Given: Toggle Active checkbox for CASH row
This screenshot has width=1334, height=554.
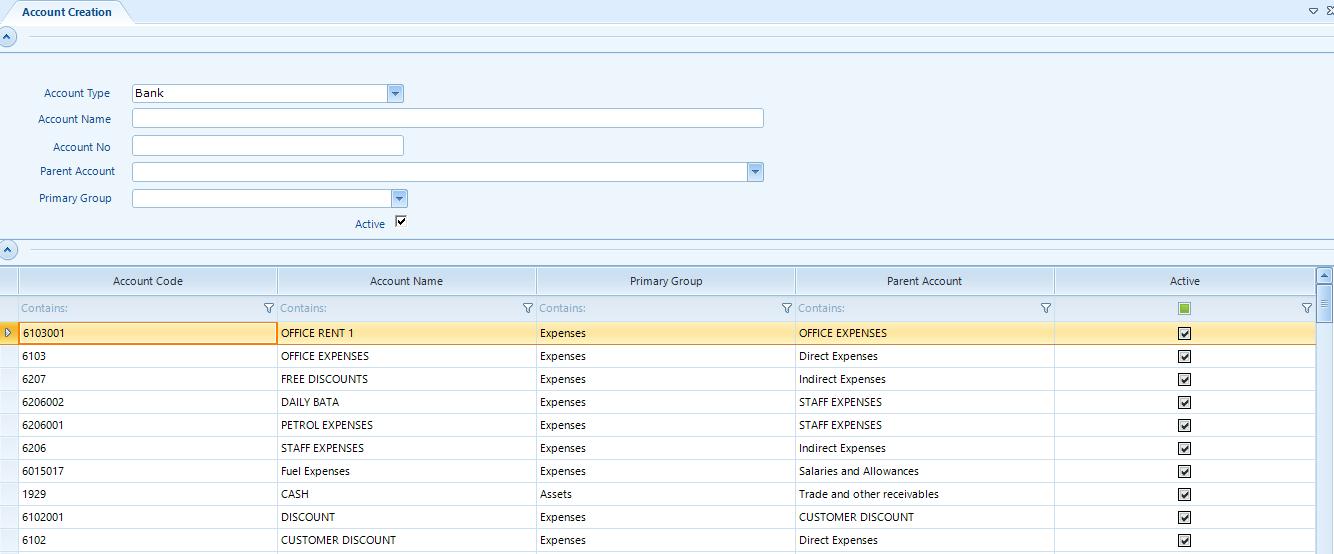Looking at the screenshot, I should (1184, 495).
